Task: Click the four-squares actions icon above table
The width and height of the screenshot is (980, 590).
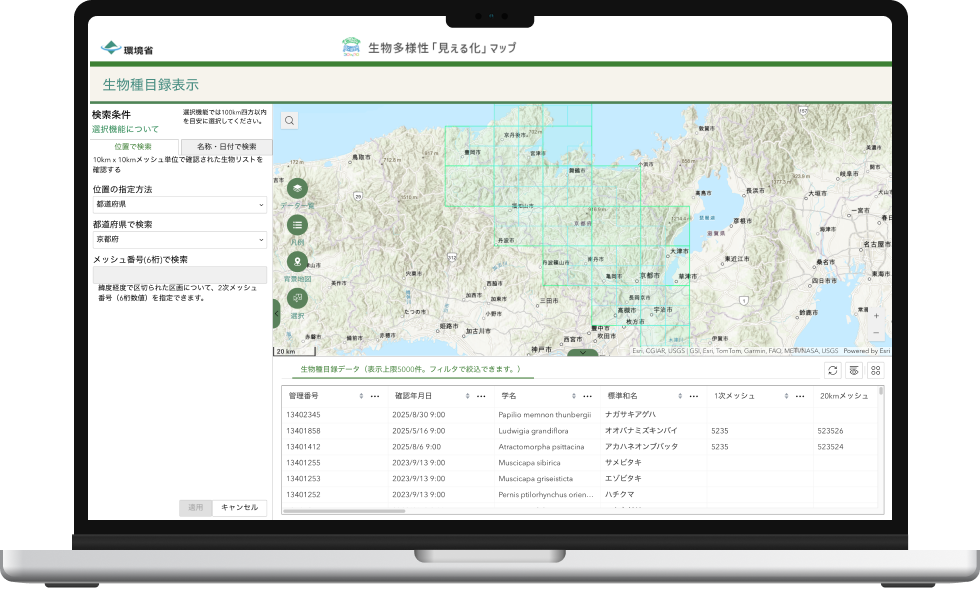Action: tap(876, 370)
